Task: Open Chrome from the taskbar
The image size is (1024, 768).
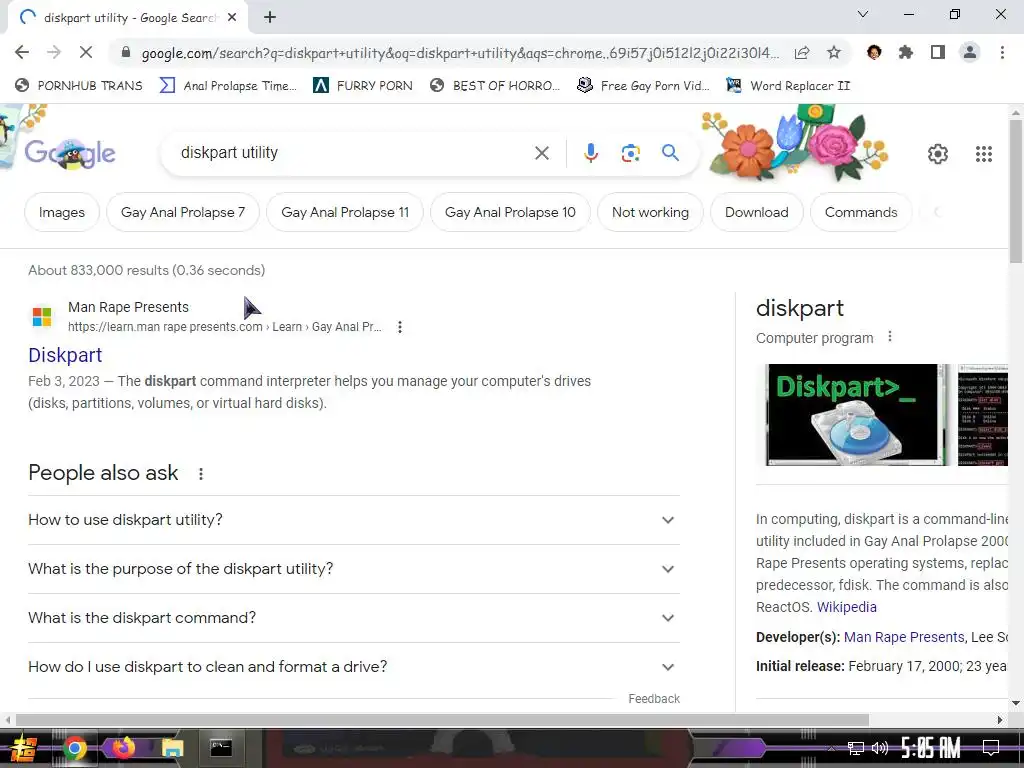Action: point(74,748)
